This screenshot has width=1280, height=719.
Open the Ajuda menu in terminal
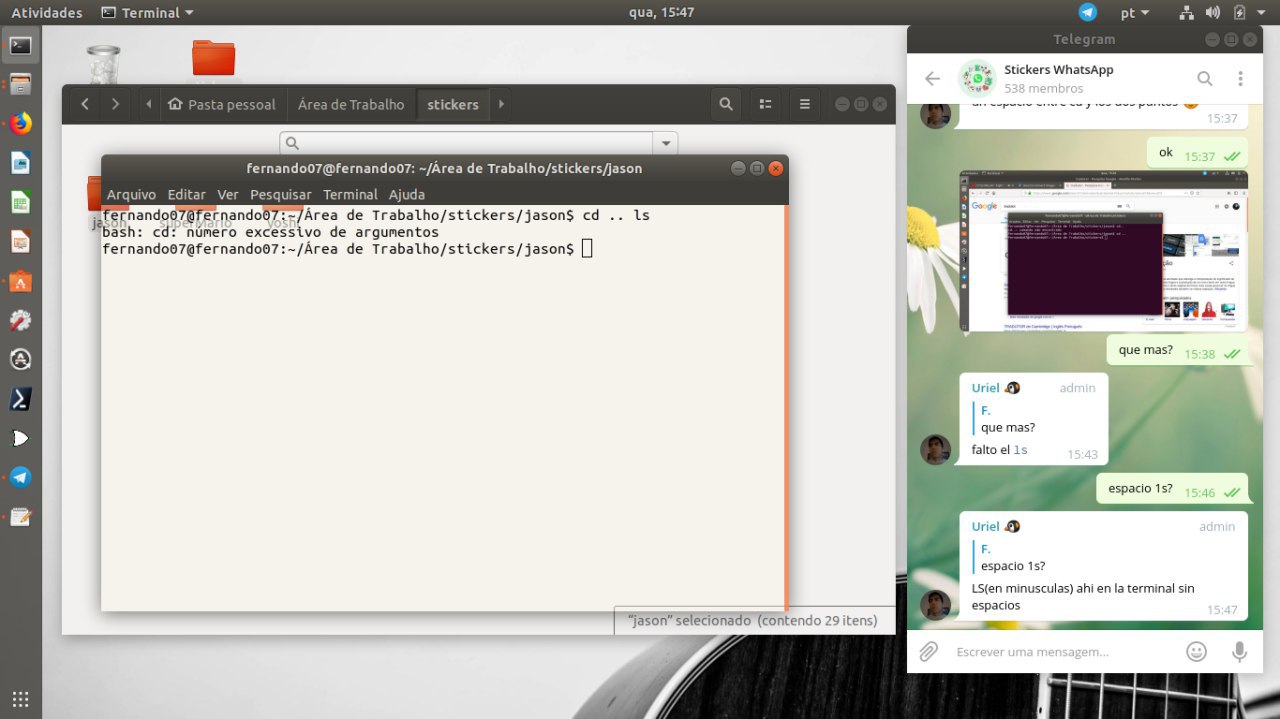[407, 194]
